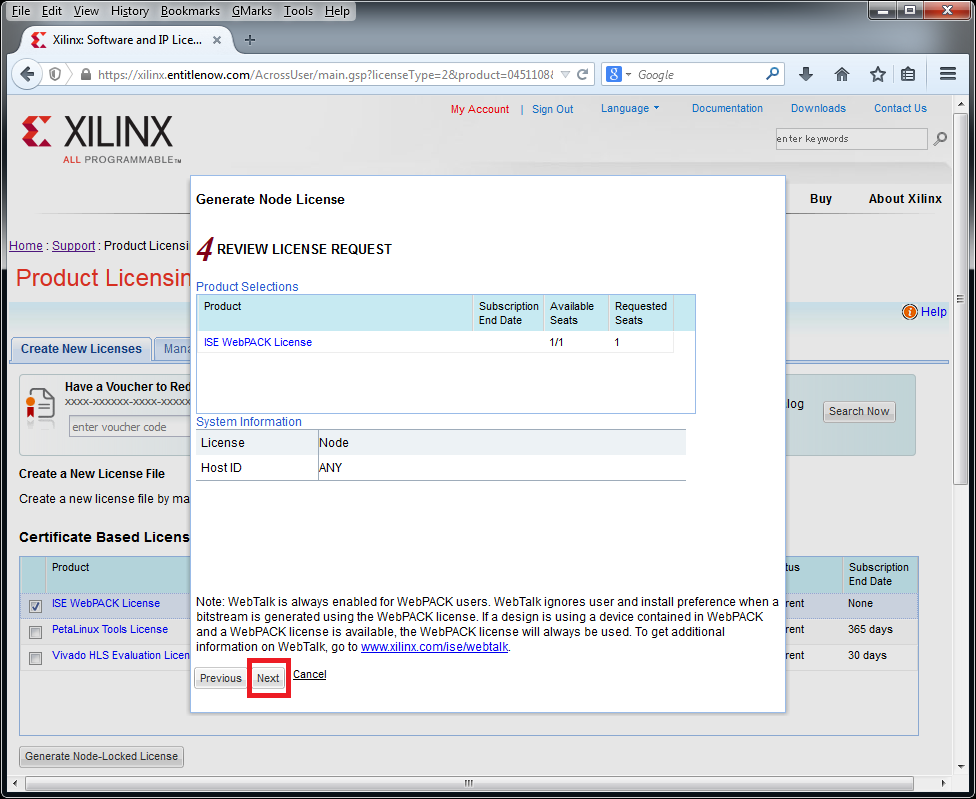Click the Previous button in dialog
Image resolution: width=976 pixels, height=799 pixels.
click(x=220, y=678)
